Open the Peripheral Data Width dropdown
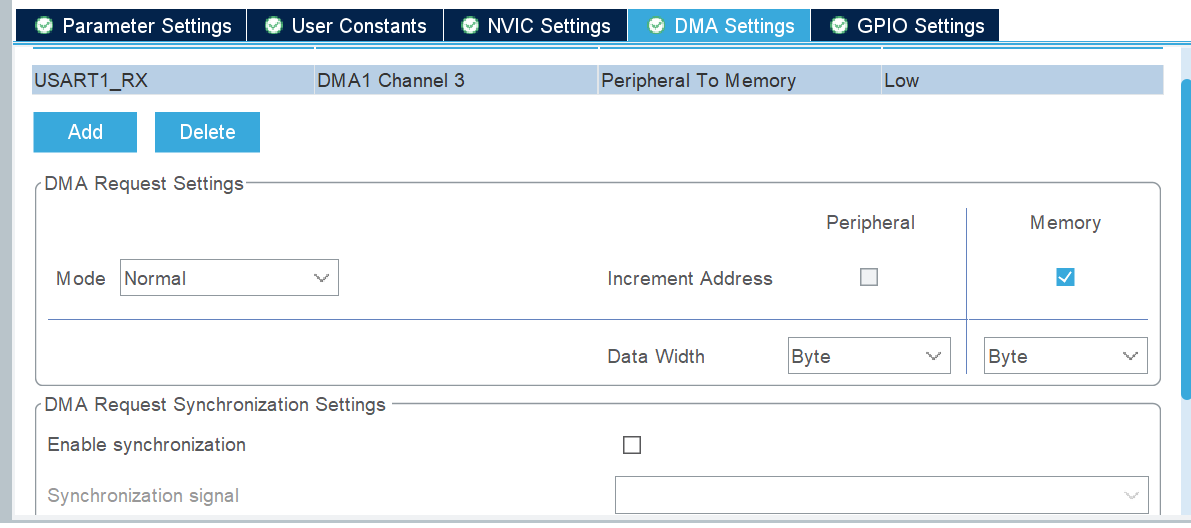1191x528 pixels. coord(868,356)
